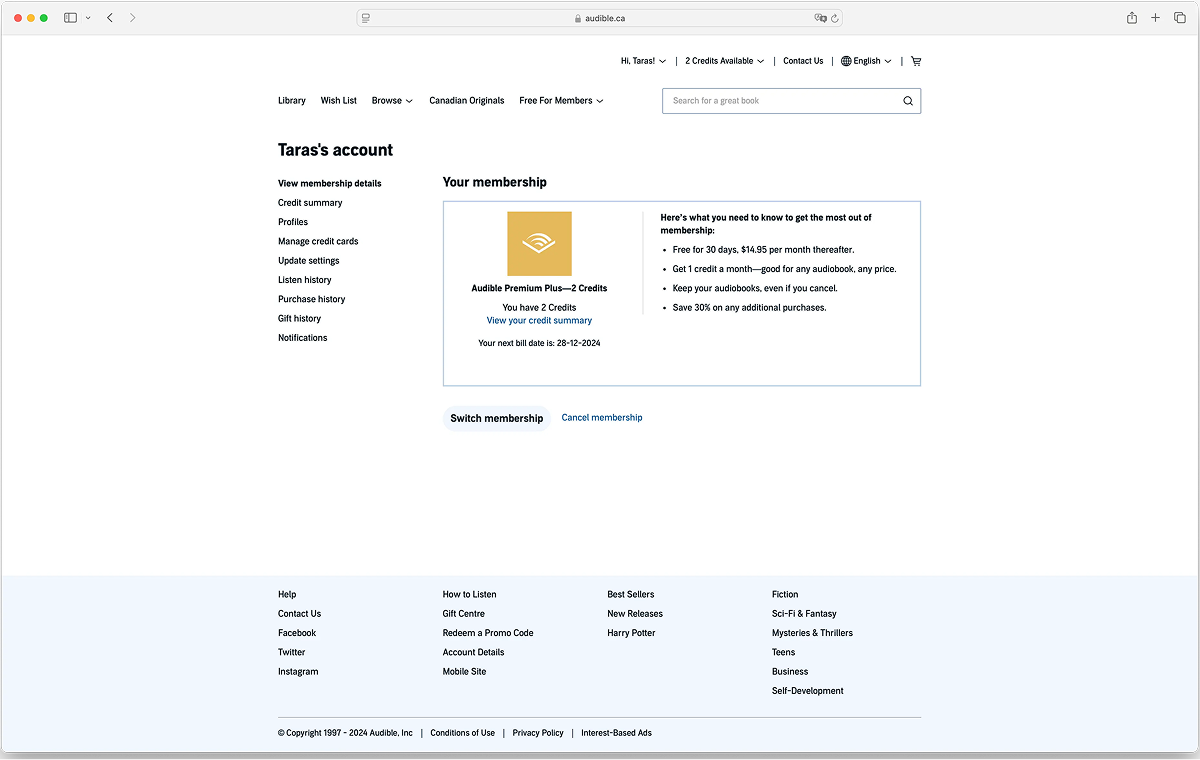
Task: Click Redeem a Promo Code
Action: 488,633
